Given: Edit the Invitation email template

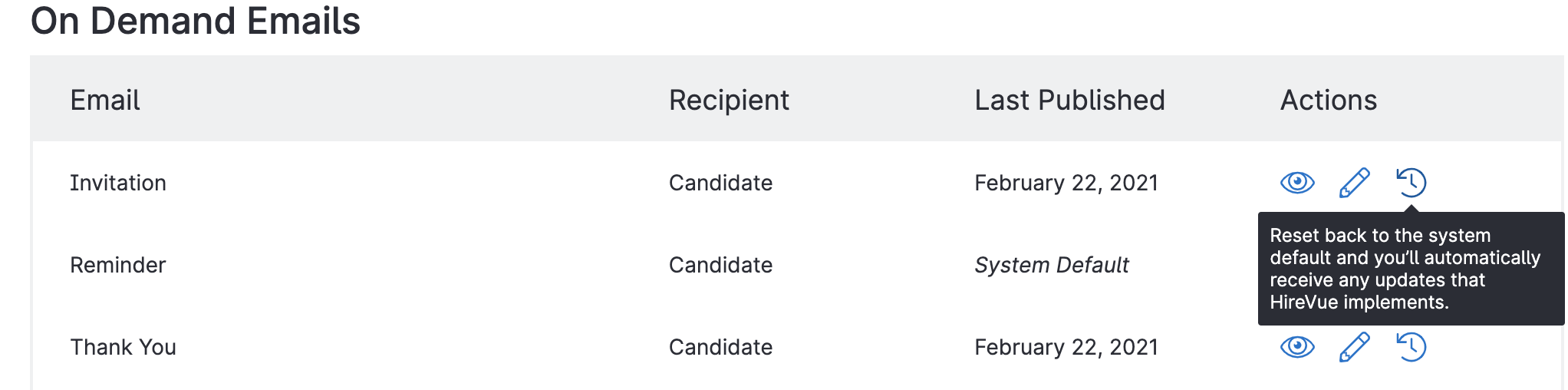Looking at the screenshot, I should point(1354,183).
